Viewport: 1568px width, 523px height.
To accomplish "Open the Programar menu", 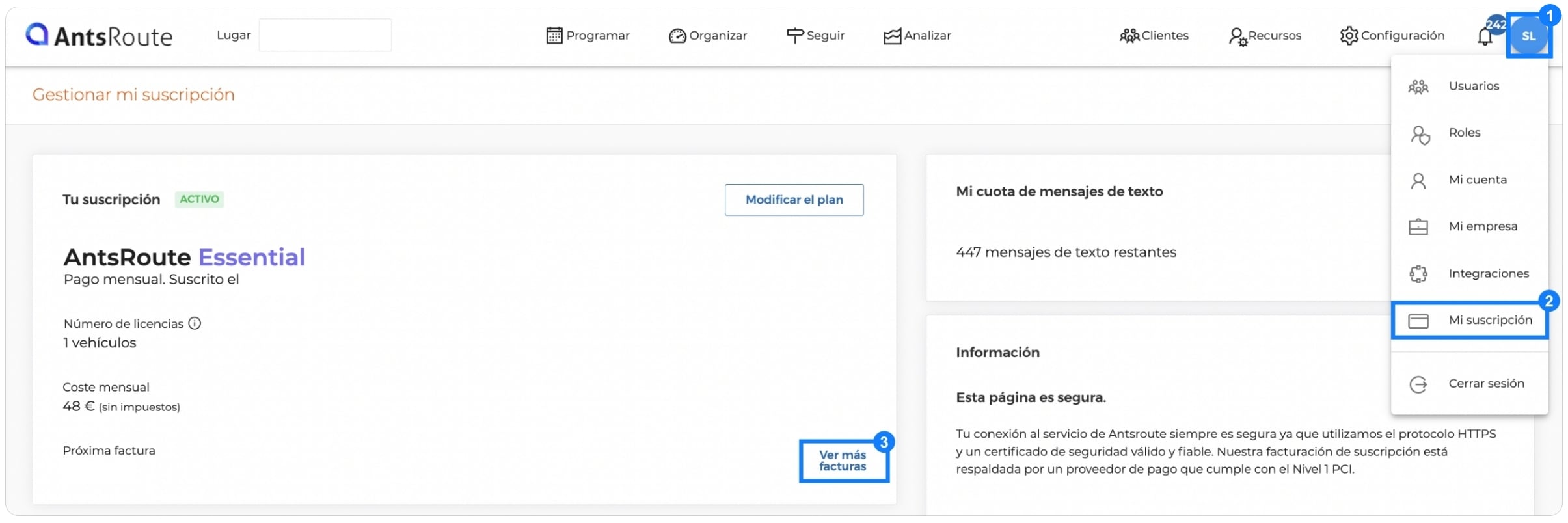I will tap(588, 36).
